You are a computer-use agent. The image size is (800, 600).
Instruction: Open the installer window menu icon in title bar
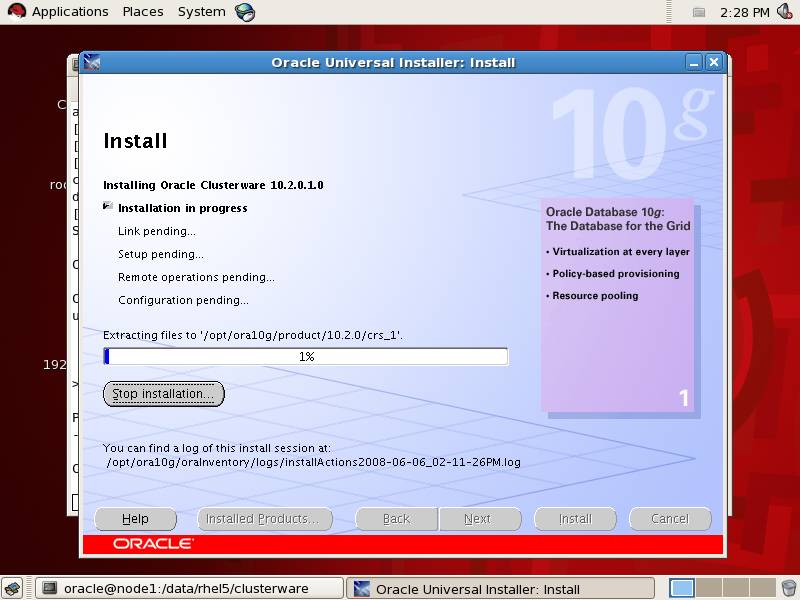[92, 62]
